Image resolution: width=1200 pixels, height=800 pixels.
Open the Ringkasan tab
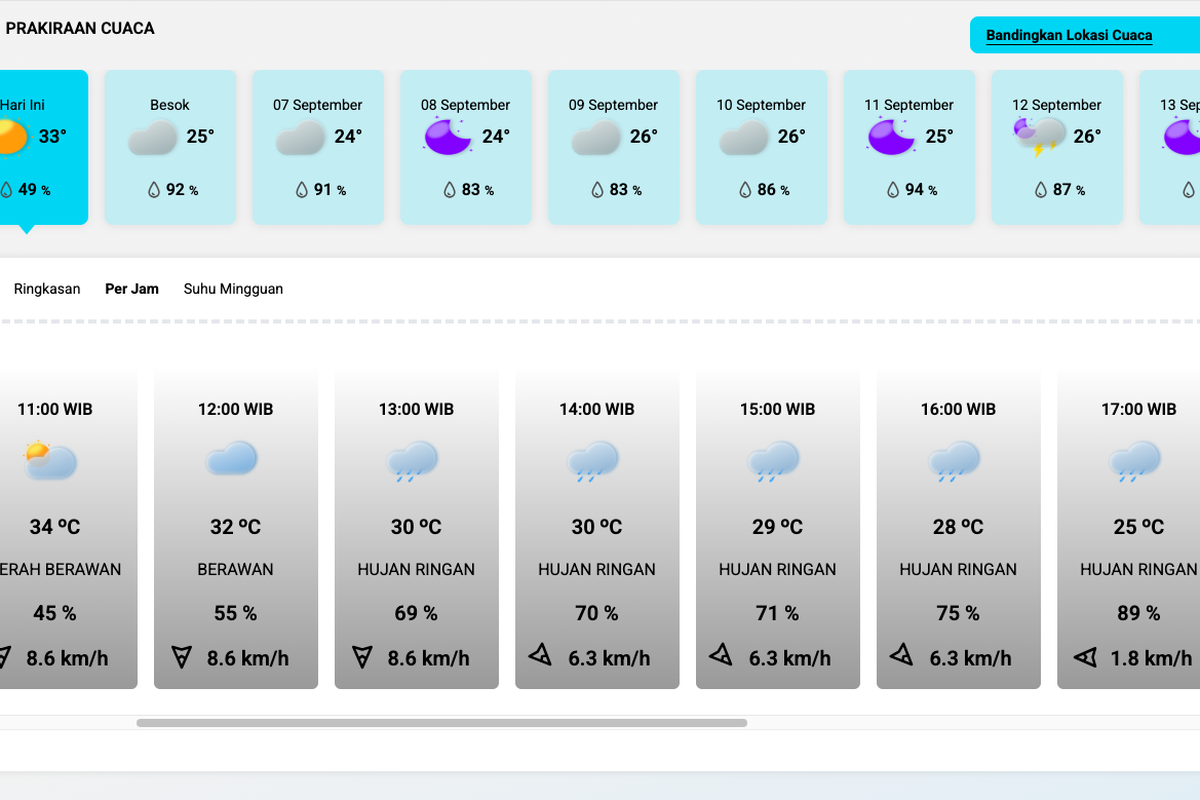click(x=47, y=289)
